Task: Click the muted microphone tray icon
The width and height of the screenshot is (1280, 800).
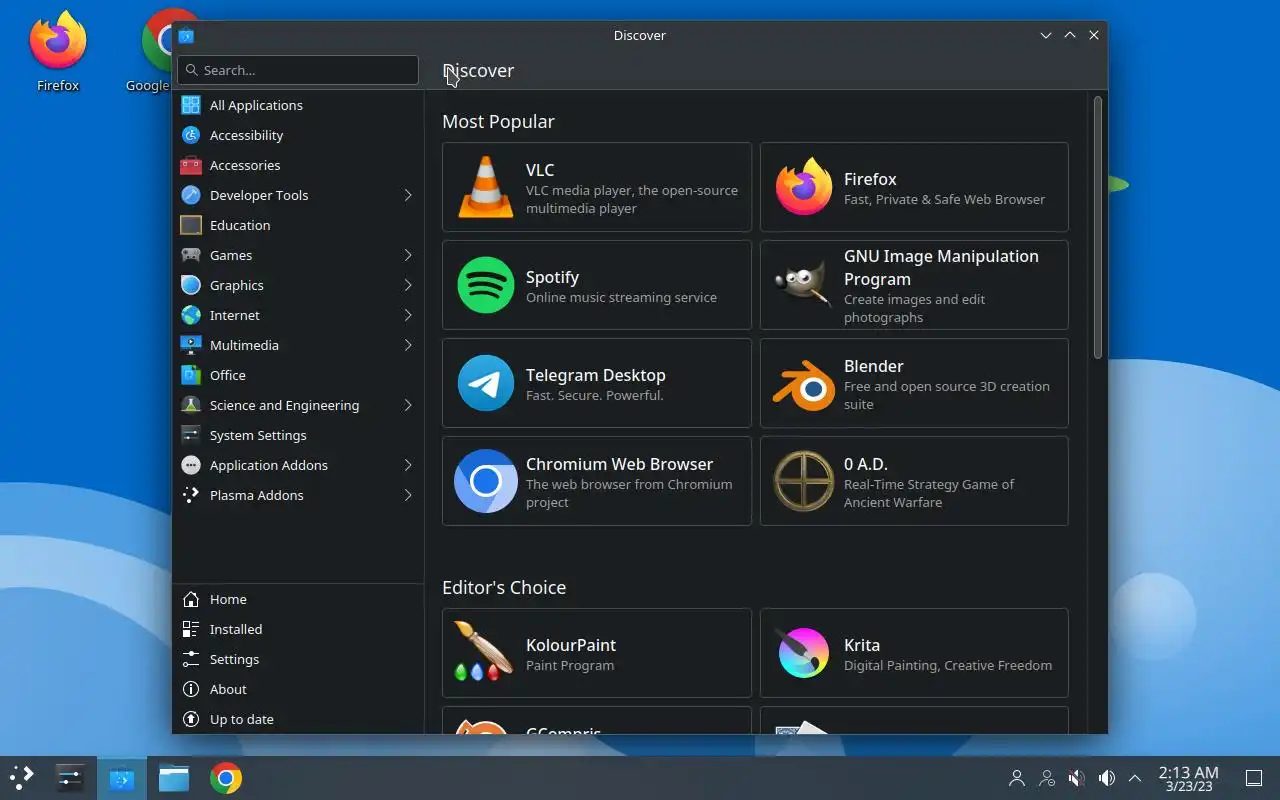Action: pos(1076,778)
